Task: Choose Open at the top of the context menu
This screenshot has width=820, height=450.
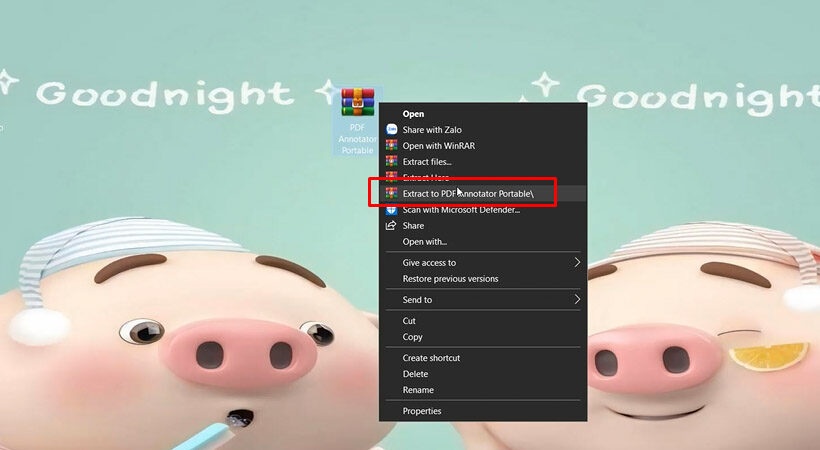Action: click(x=413, y=114)
